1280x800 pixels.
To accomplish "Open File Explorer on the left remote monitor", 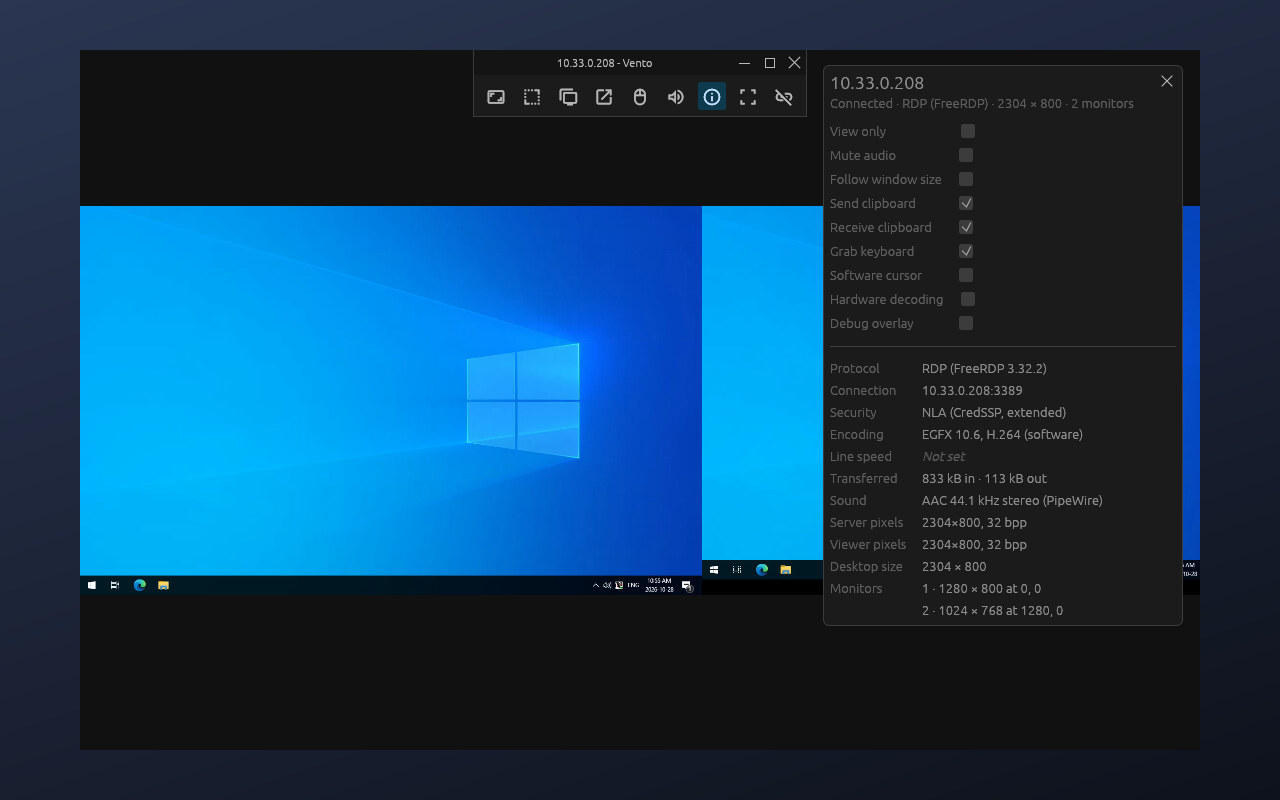I will tap(163, 585).
